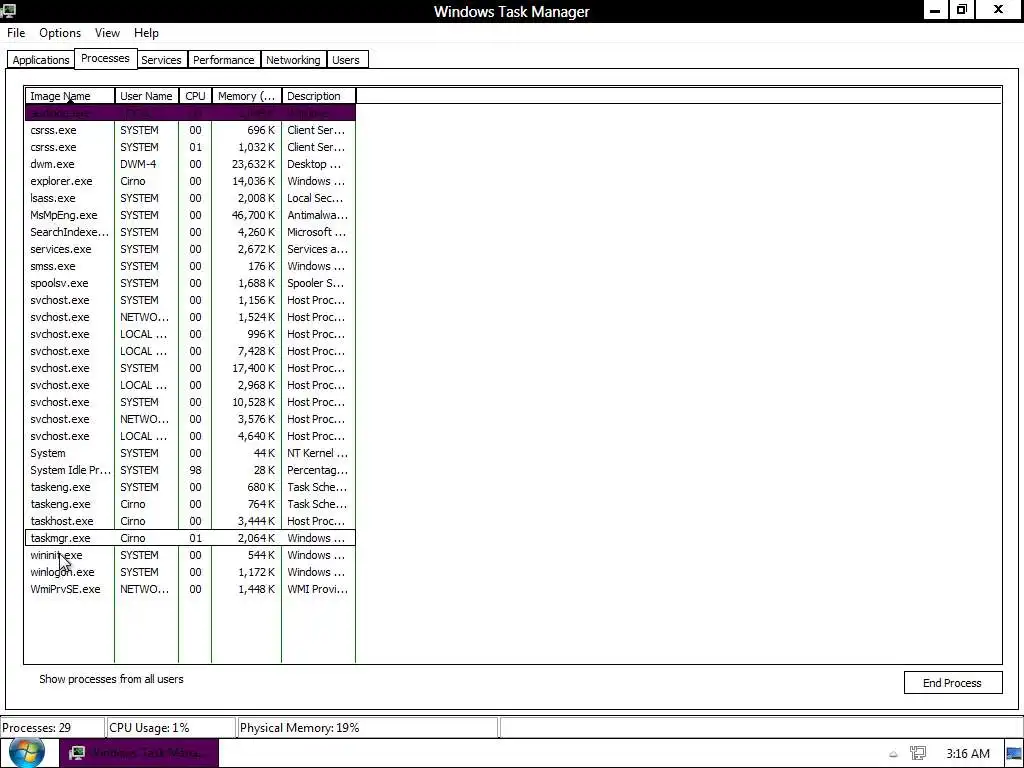This screenshot has width=1024, height=768.
Task: Select svchost.exe row with 1,156 K
Action: tap(190, 300)
